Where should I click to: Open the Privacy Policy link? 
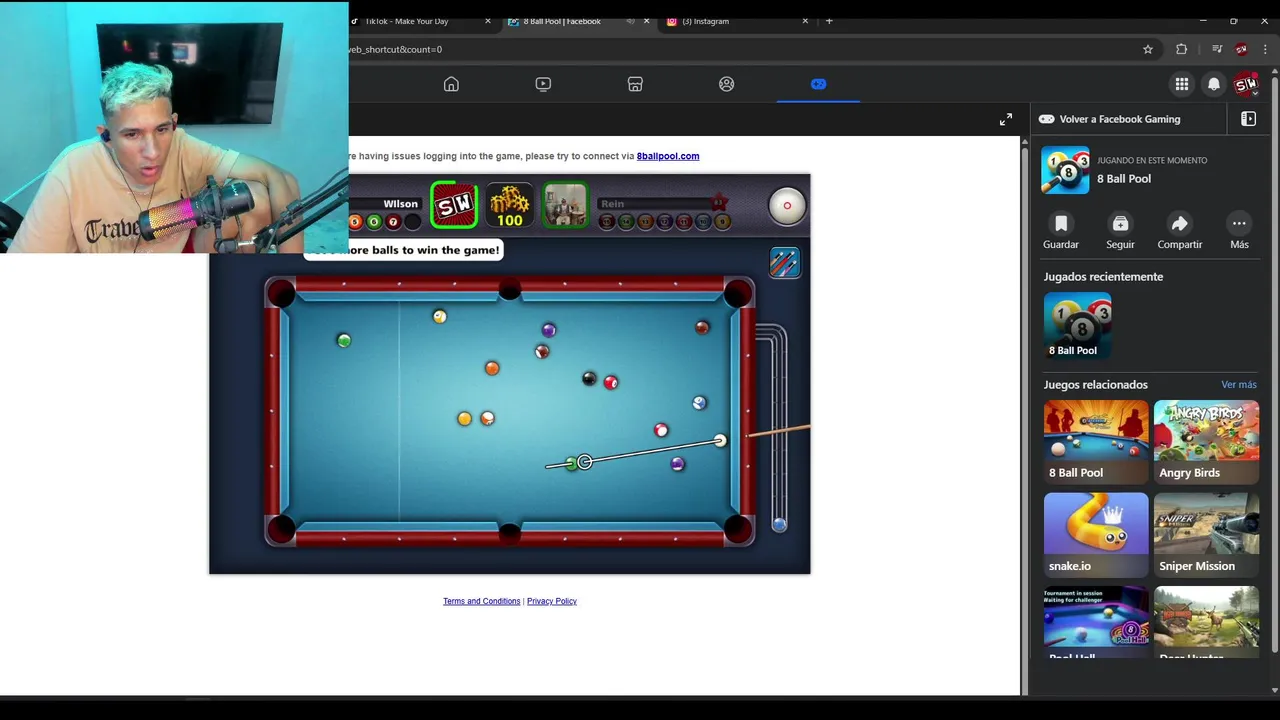[552, 601]
